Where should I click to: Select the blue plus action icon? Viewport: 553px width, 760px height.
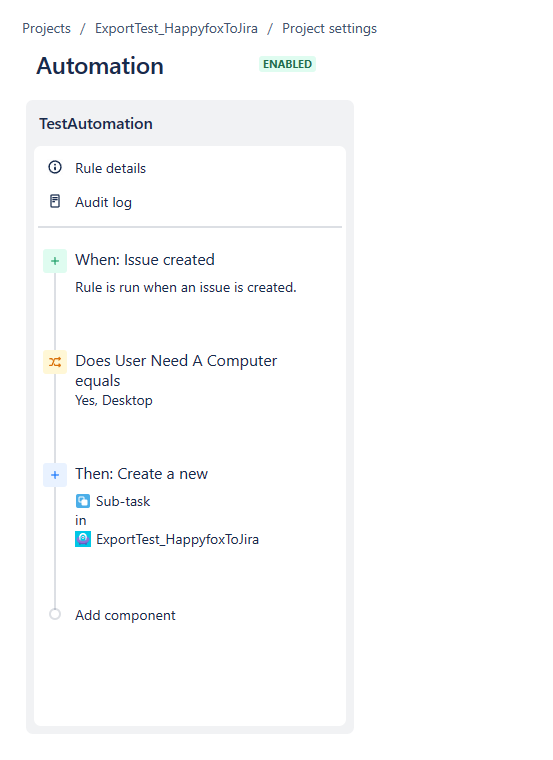[55, 475]
